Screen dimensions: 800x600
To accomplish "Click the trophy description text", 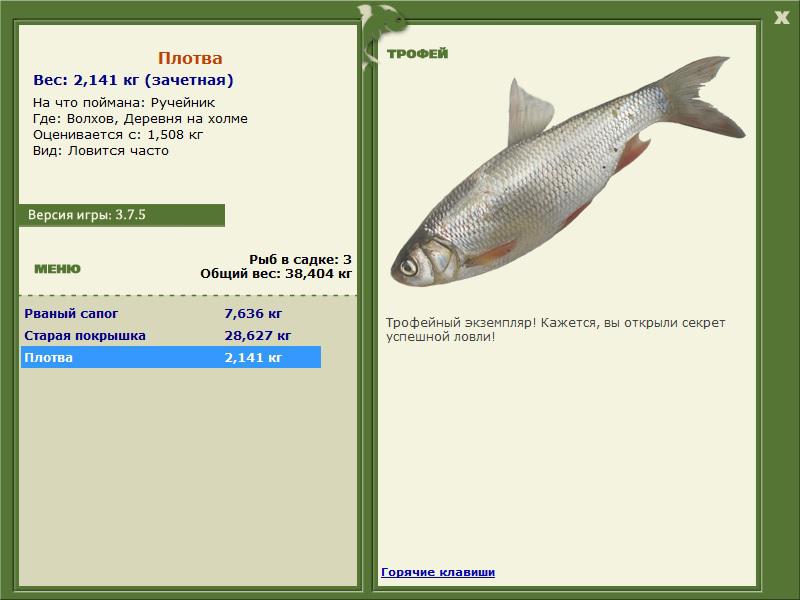I will (x=555, y=330).
